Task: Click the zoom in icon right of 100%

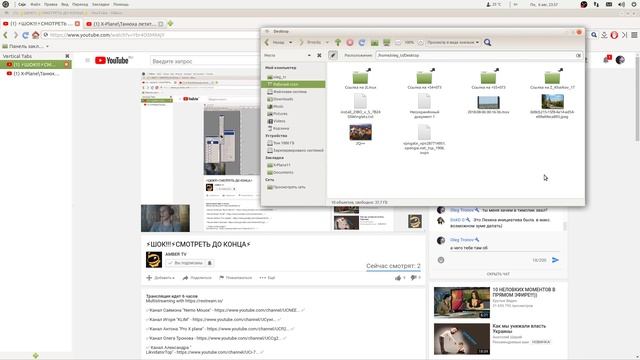Action: [x=420, y=42]
